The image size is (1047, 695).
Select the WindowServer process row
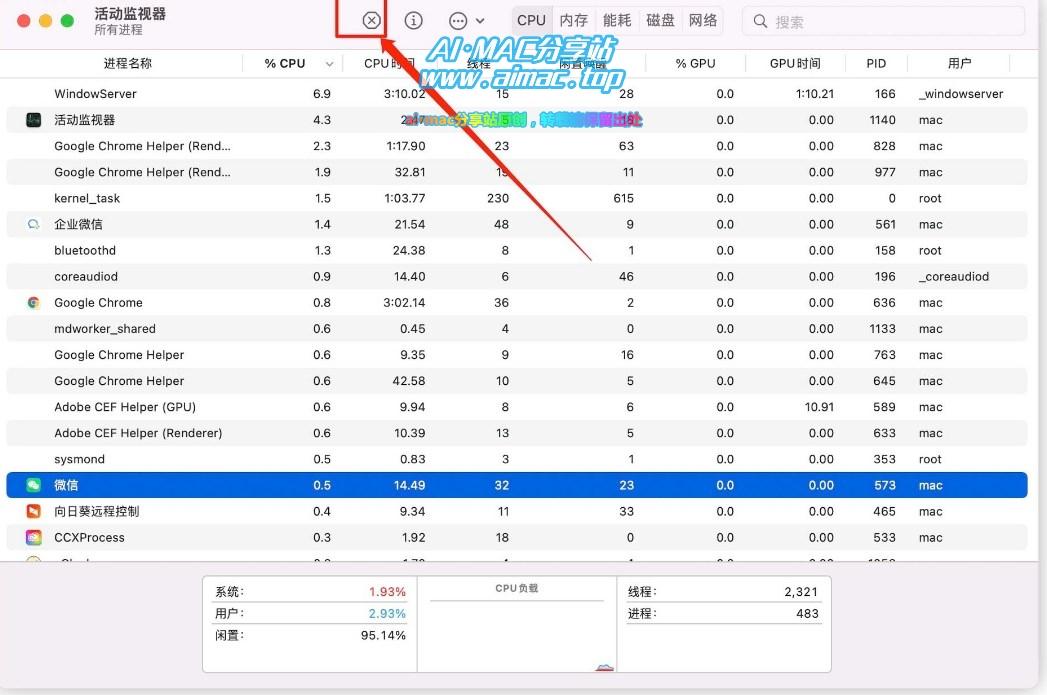(517, 94)
